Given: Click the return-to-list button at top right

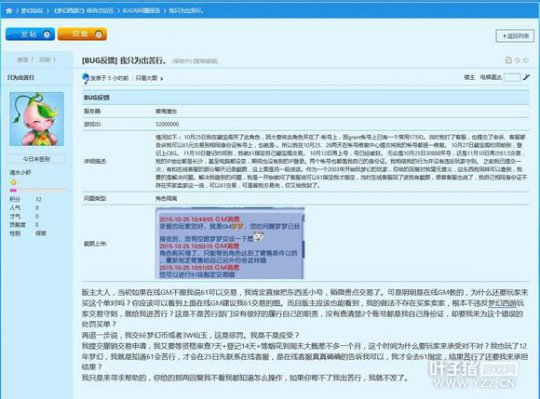Looking at the screenshot, I should [x=515, y=36].
